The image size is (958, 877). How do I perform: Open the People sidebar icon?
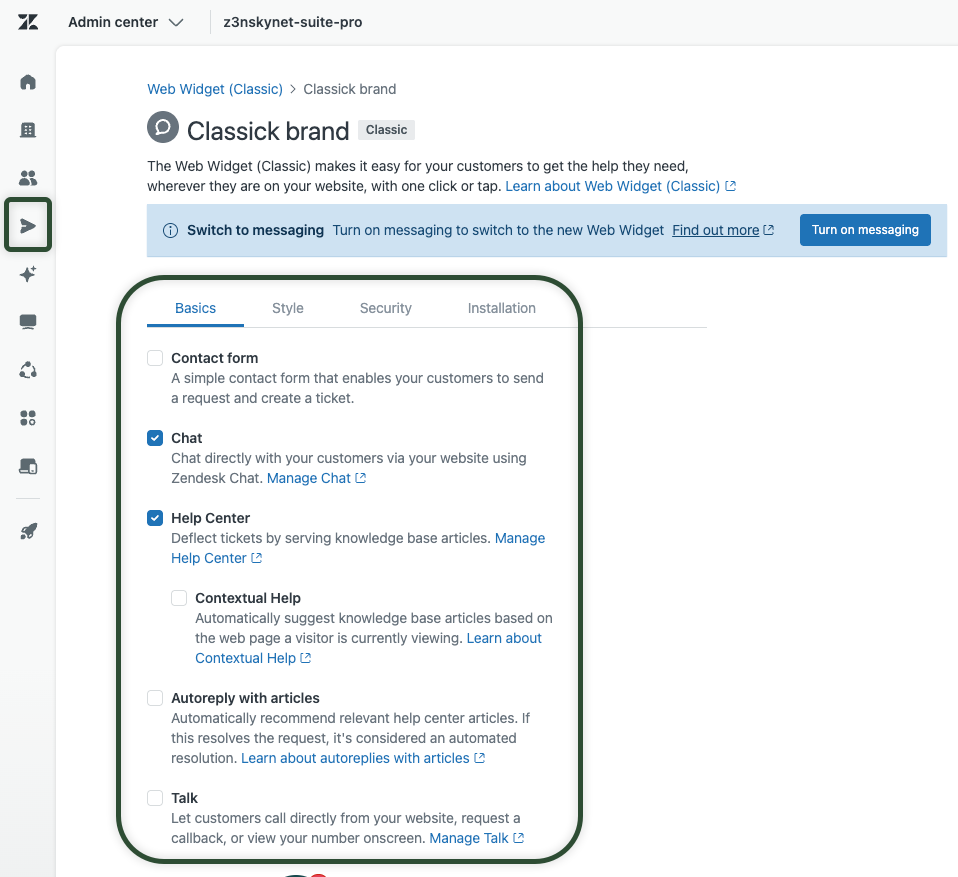click(x=28, y=178)
